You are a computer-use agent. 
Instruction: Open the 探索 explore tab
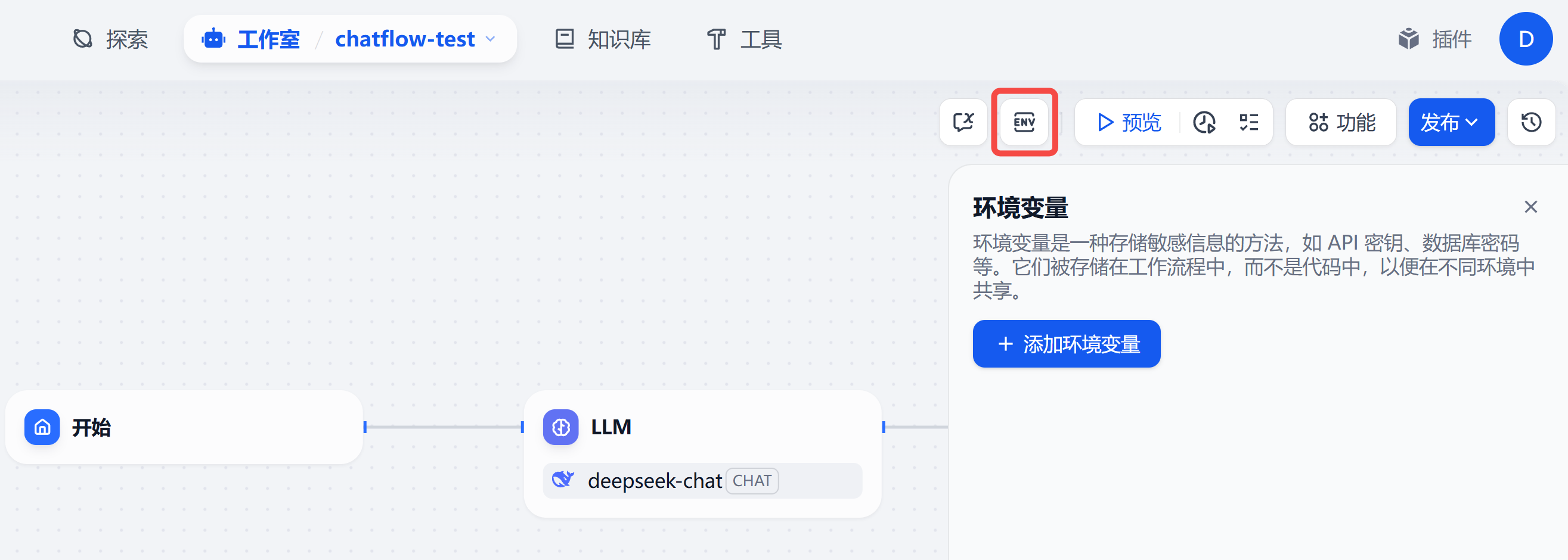pyautogui.click(x=111, y=39)
